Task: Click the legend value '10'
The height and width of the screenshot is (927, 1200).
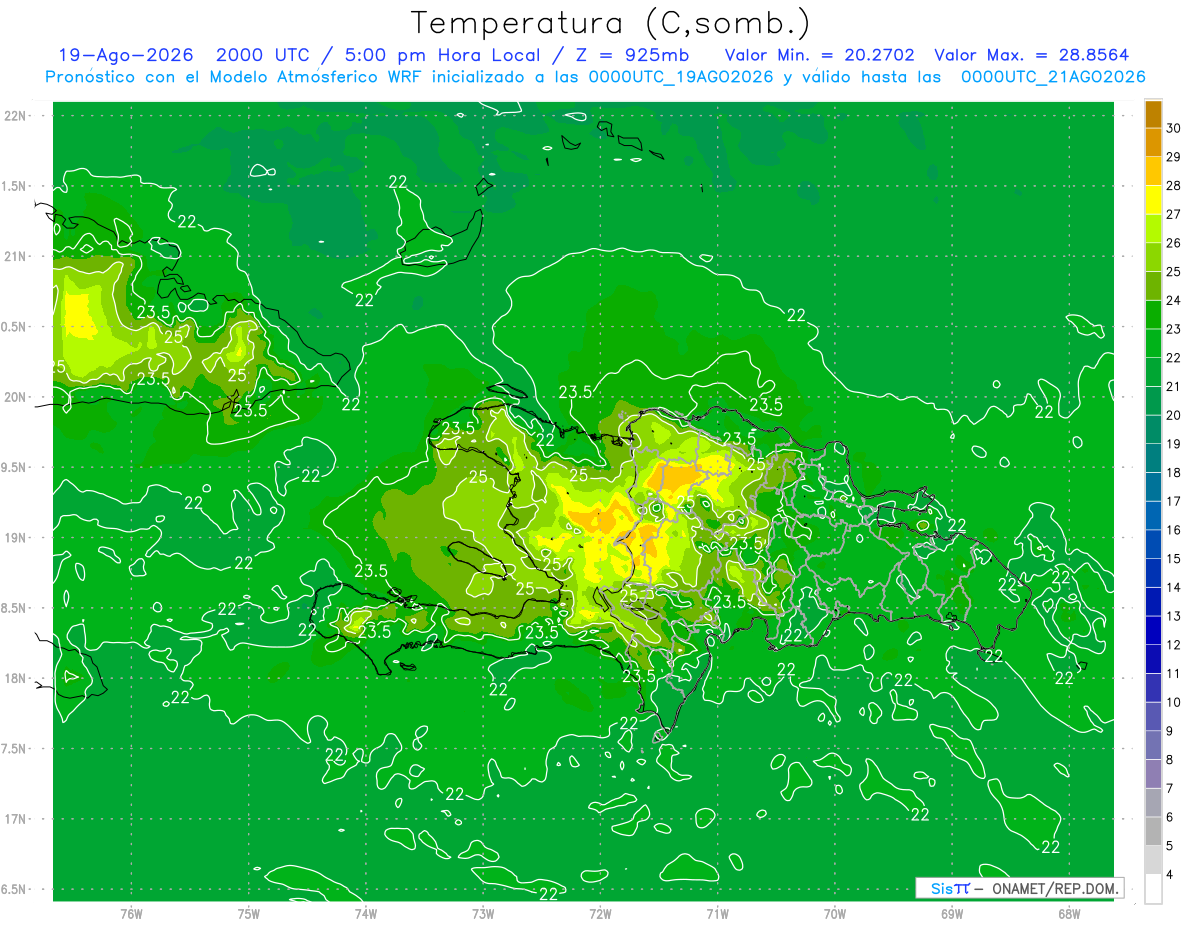Action: pyautogui.click(x=1174, y=703)
